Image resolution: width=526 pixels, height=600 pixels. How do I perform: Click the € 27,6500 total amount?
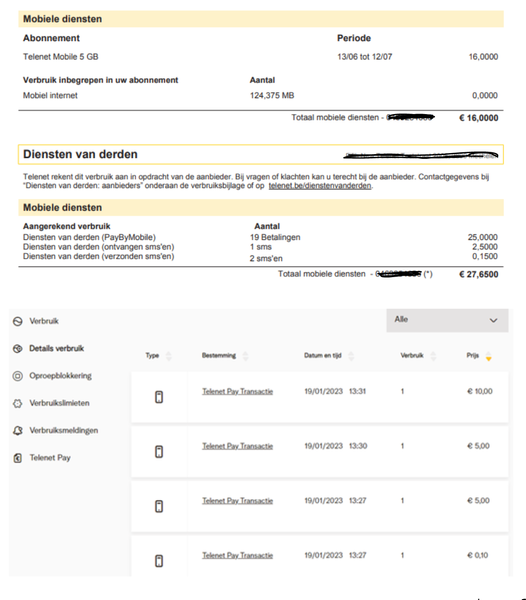point(479,274)
